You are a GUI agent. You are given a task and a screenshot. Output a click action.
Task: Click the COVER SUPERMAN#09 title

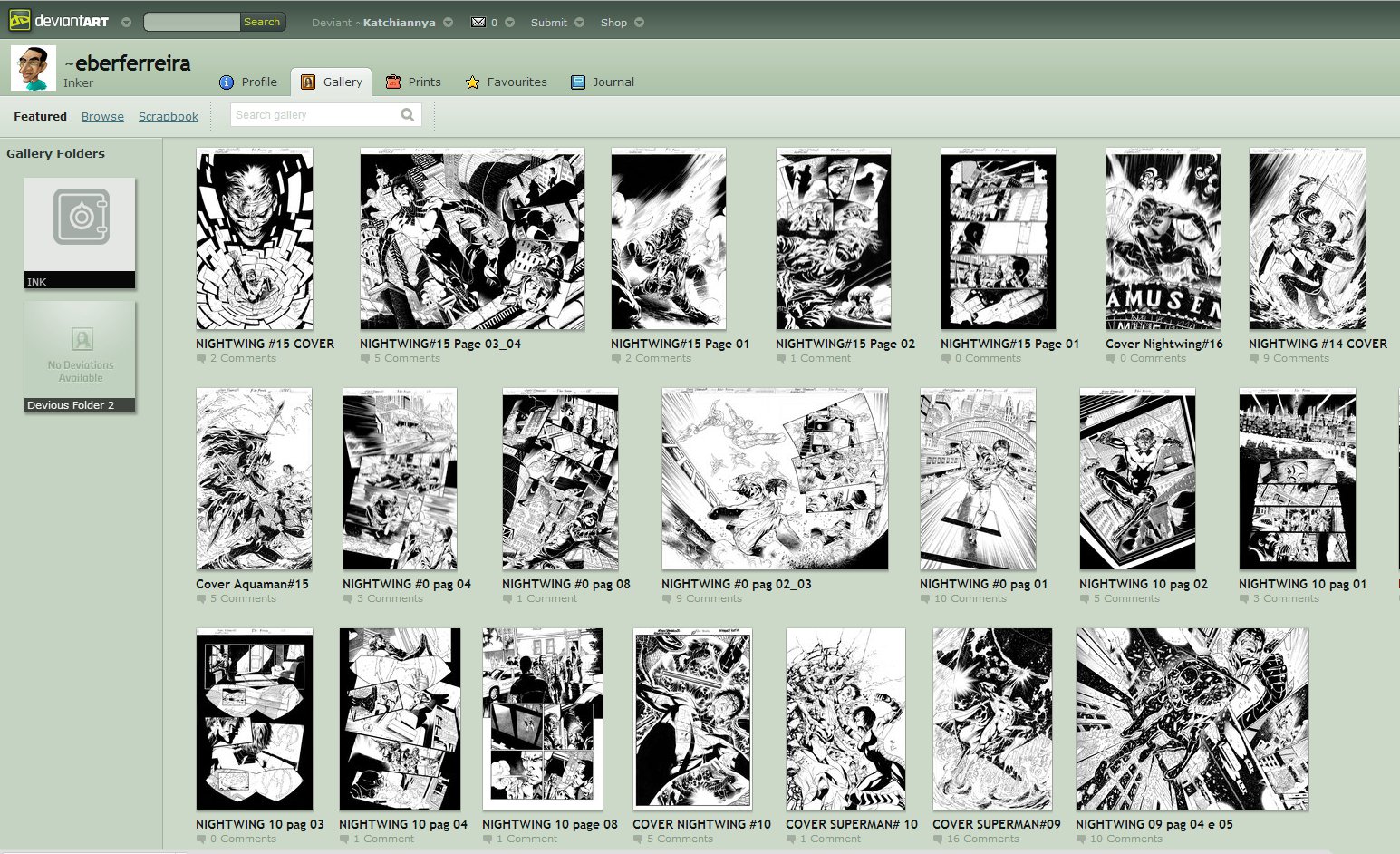[997, 824]
